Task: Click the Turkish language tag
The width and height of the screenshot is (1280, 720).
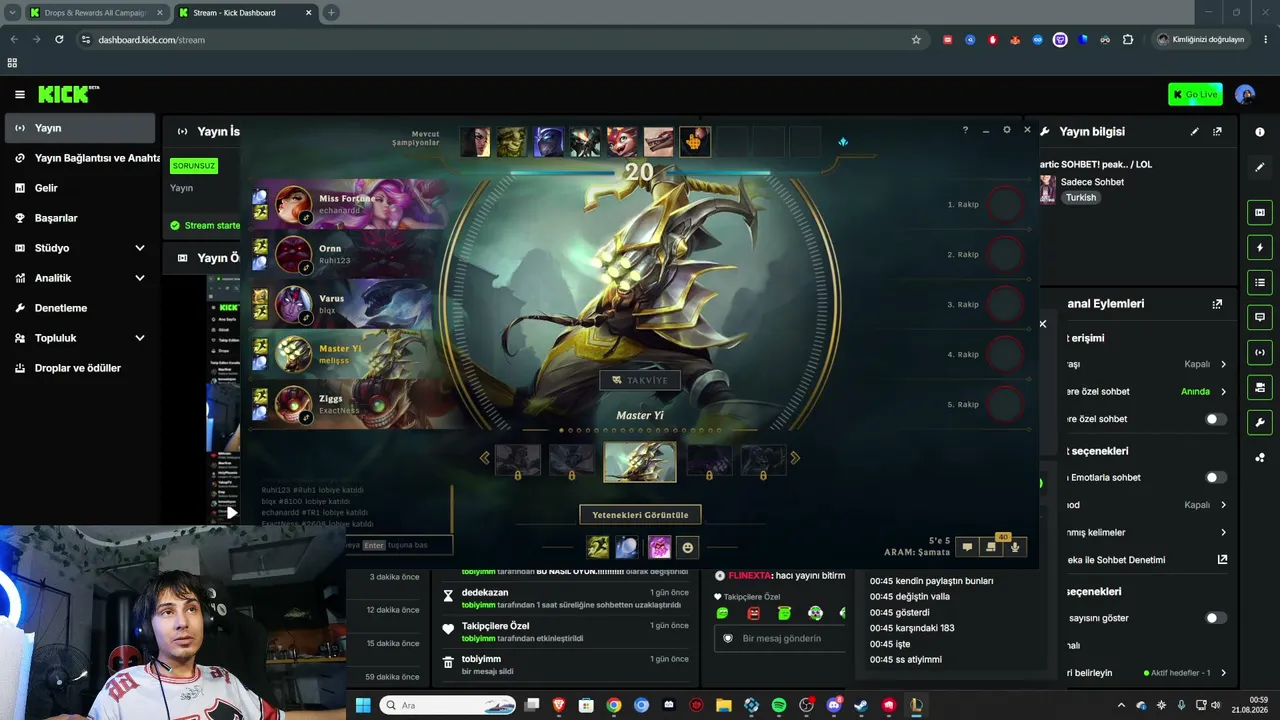Action: click(1081, 198)
